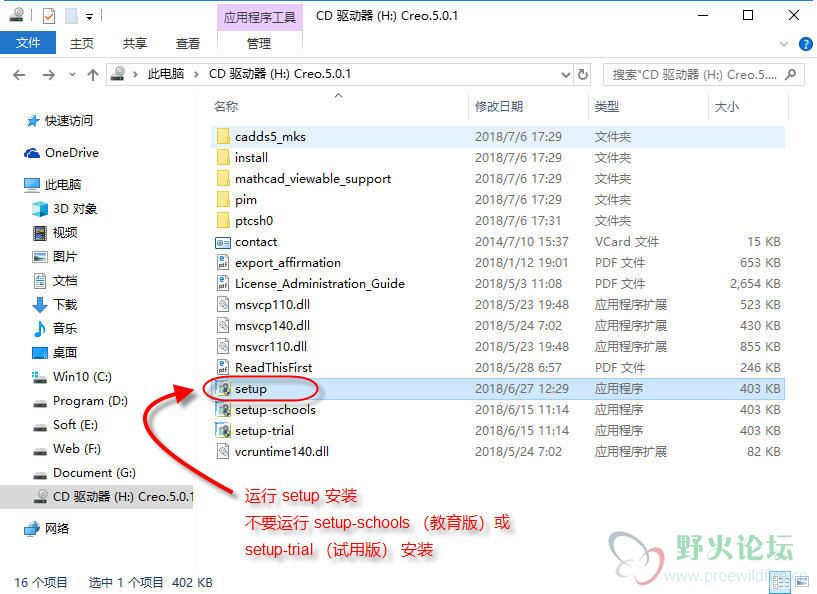Go up one folder level
The image size is (817, 594).
pos(93,75)
